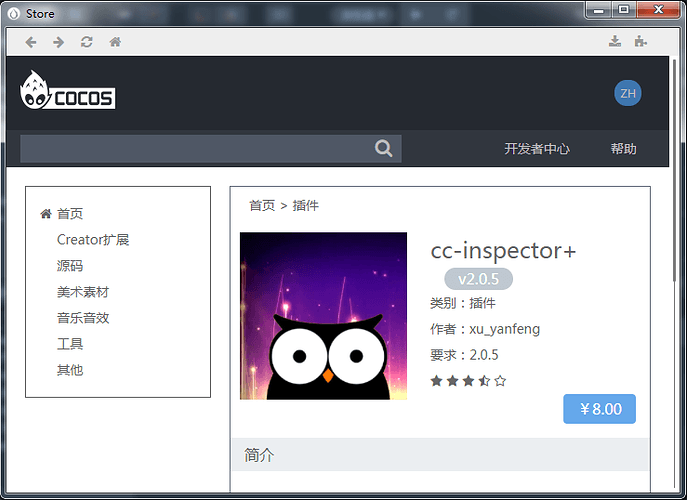Click the search magnifier icon

383,149
